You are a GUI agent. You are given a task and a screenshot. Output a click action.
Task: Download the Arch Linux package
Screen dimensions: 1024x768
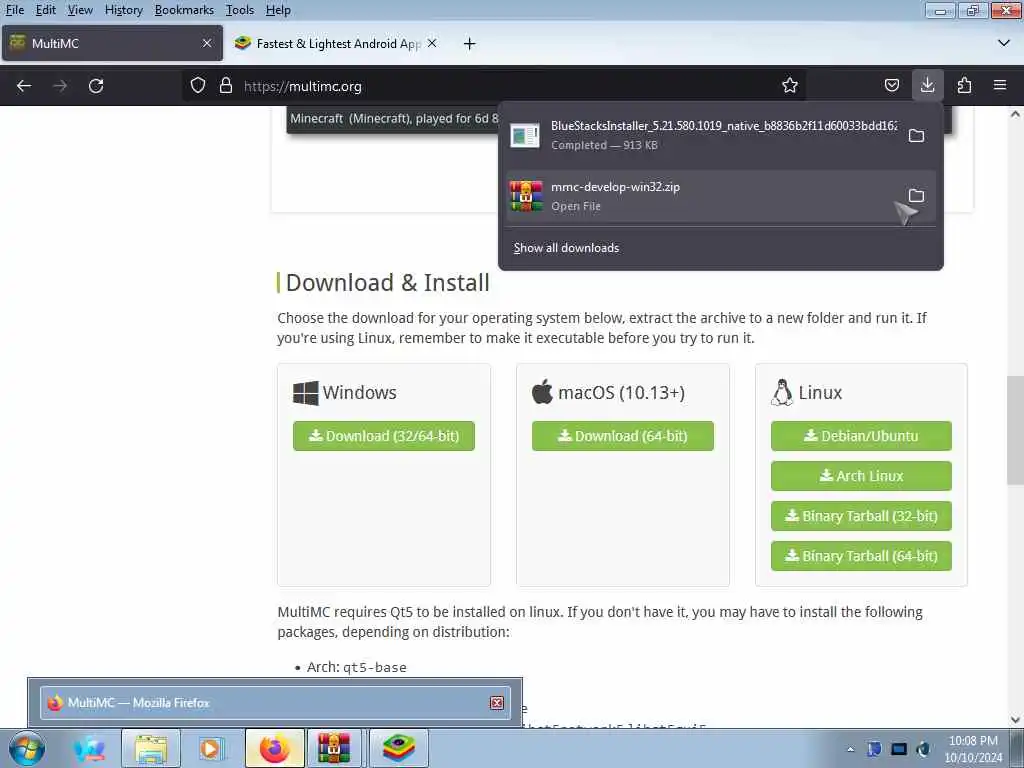861,476
